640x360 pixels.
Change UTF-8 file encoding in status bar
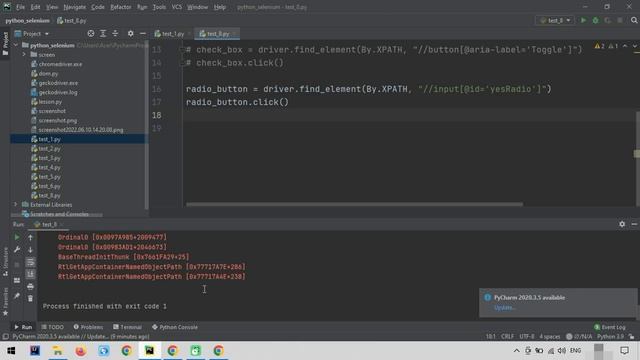tap(527, 337)
